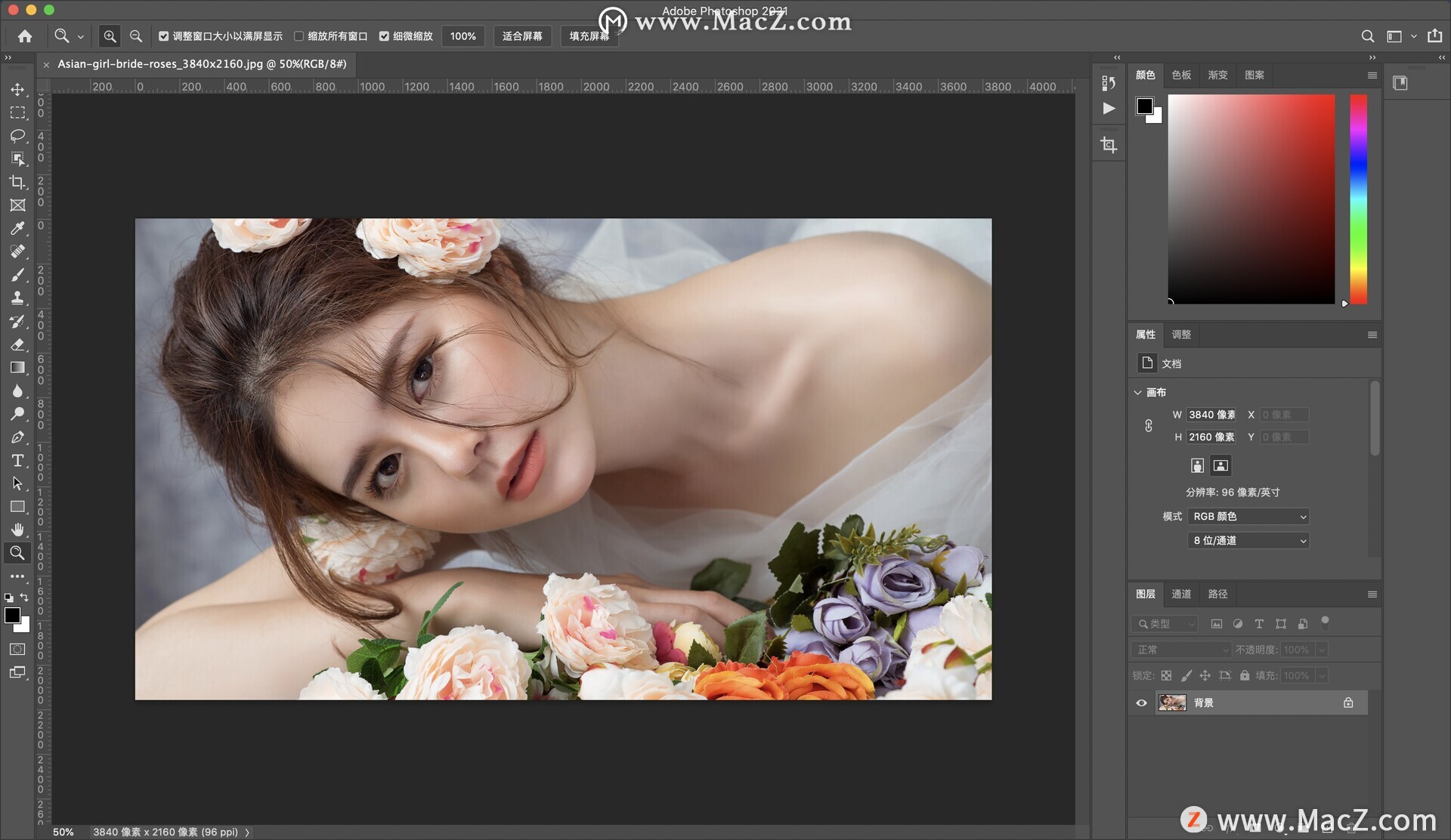Choose Zoom Out mode in options bar
Viewport: 1451px width, 840px height.
click(136, 36)
